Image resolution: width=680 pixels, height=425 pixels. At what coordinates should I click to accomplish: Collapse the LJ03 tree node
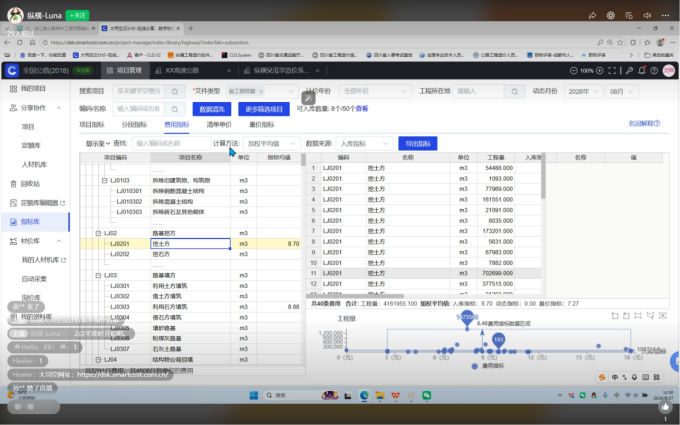98,275
